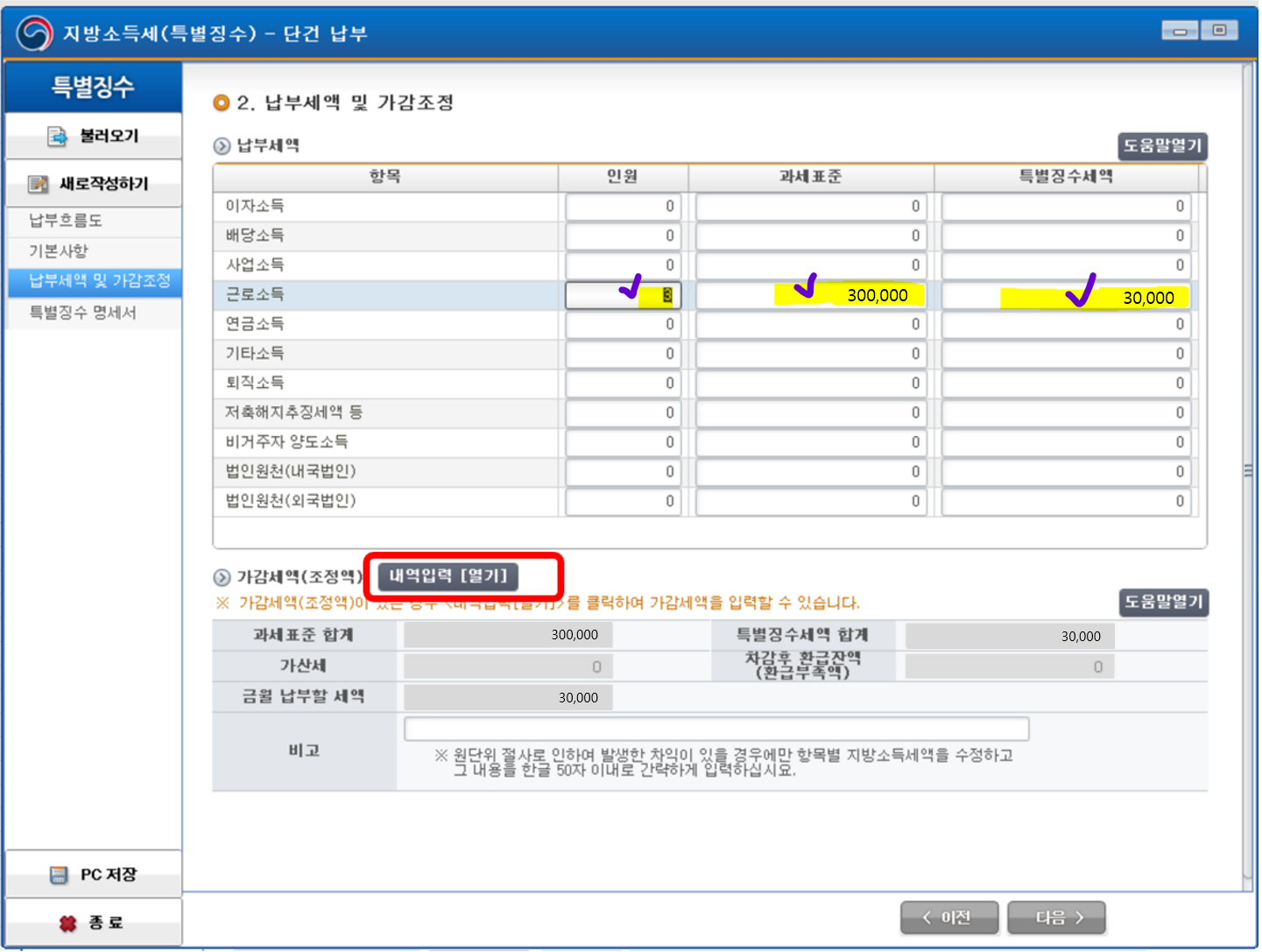1262x952 pixels.
Task: Click the 연금소득 과세표준 field
Action: coord(811,325)
